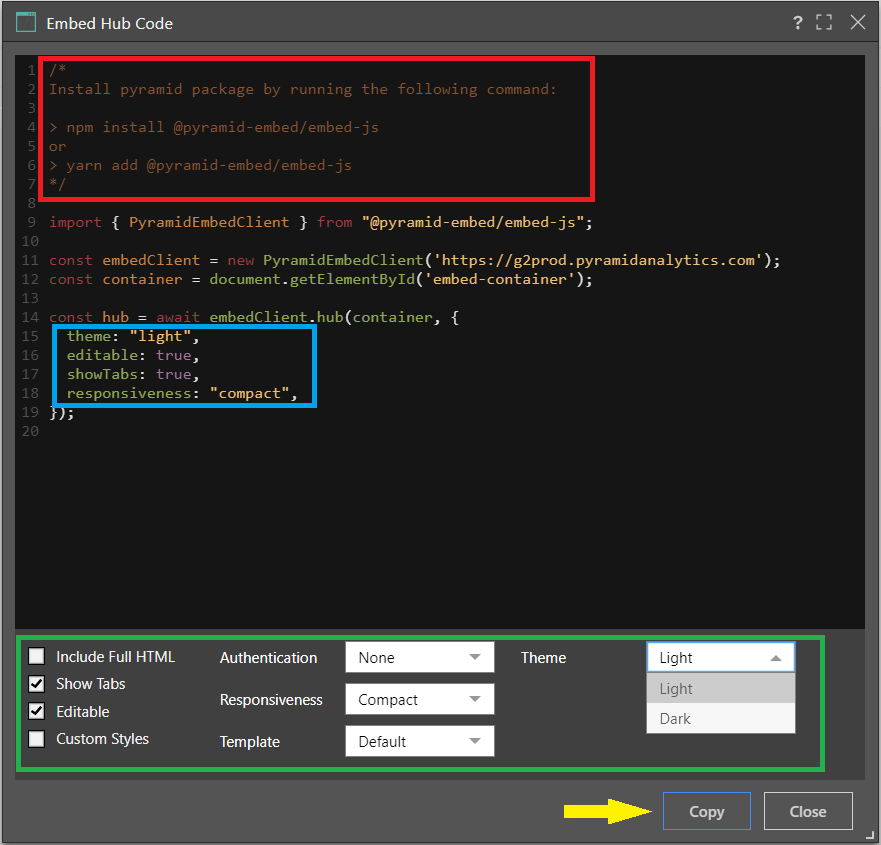The image size is (881, 845).
Task: Open the Template dropdown
Action: click(420, 742)
